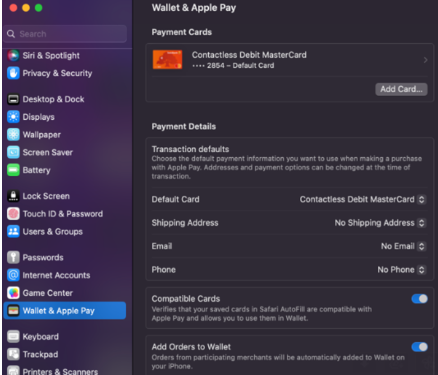Click the Internet Accounts @ icon
Viewport: 438px width, 375px height.
[x=13, y=275]
